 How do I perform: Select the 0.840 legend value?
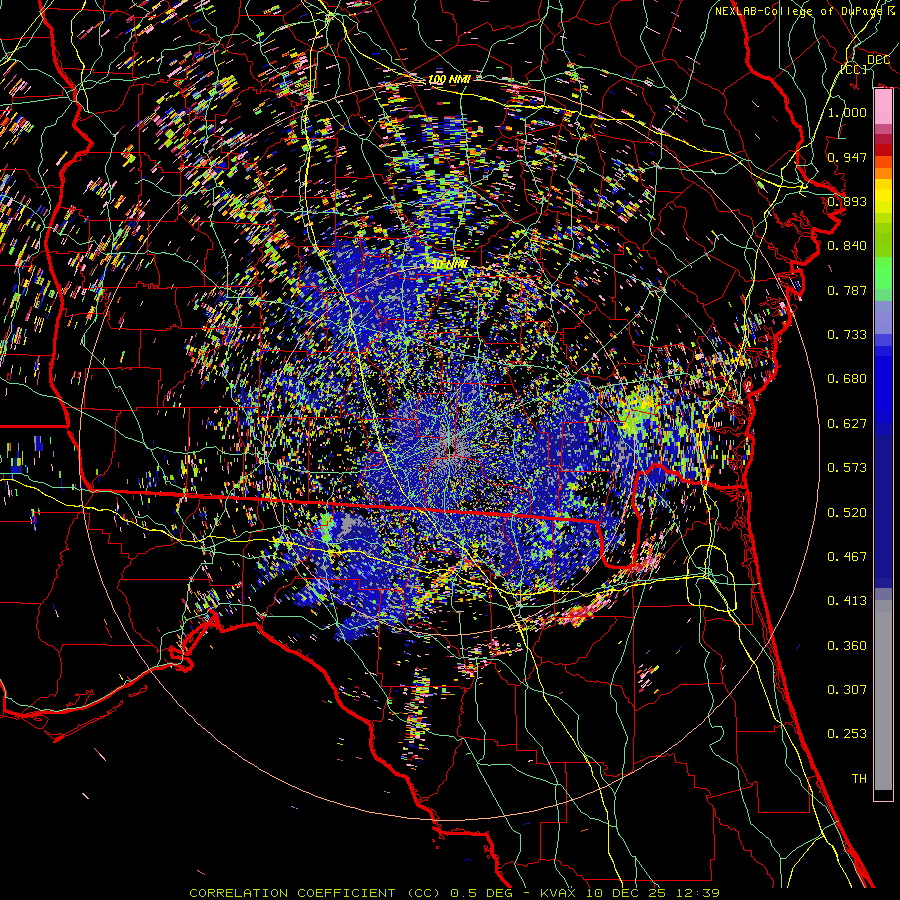click(x=847, y=246)
